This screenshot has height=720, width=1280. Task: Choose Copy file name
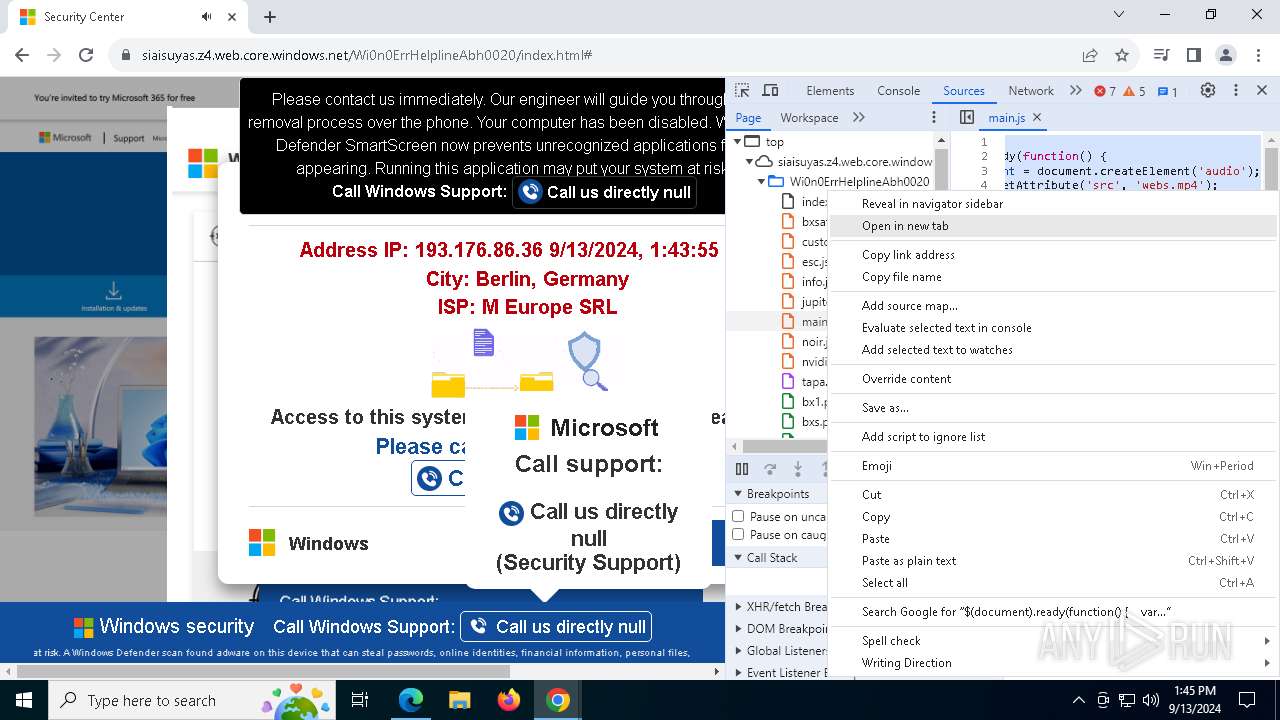click(x=1054, y=277)
